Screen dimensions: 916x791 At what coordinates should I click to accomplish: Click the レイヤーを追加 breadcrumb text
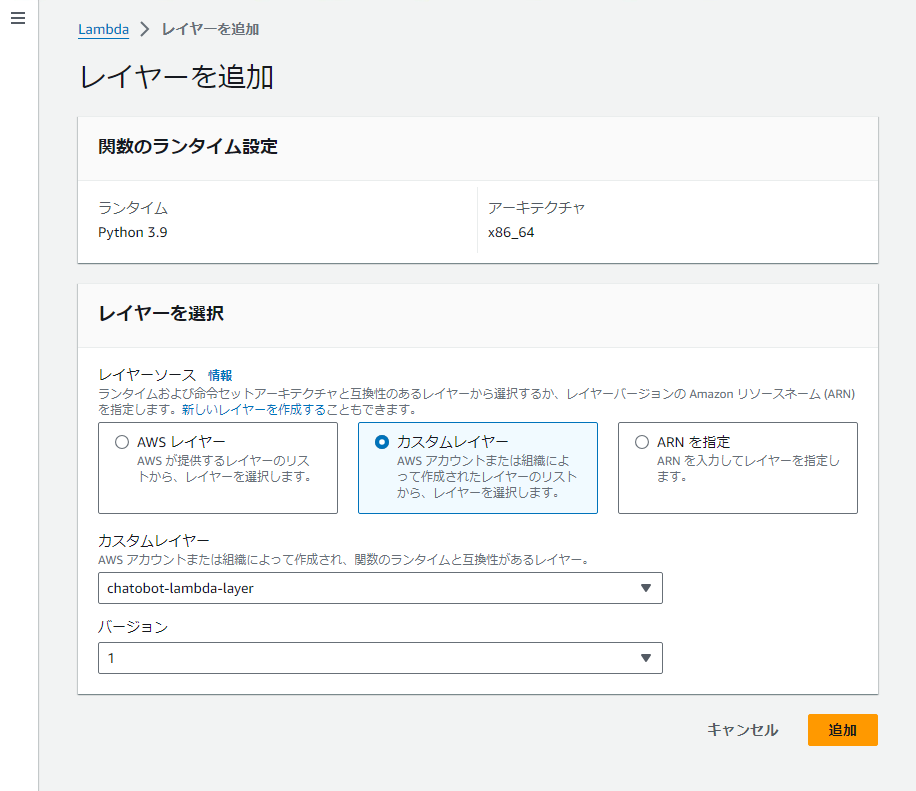pos(210,29)
